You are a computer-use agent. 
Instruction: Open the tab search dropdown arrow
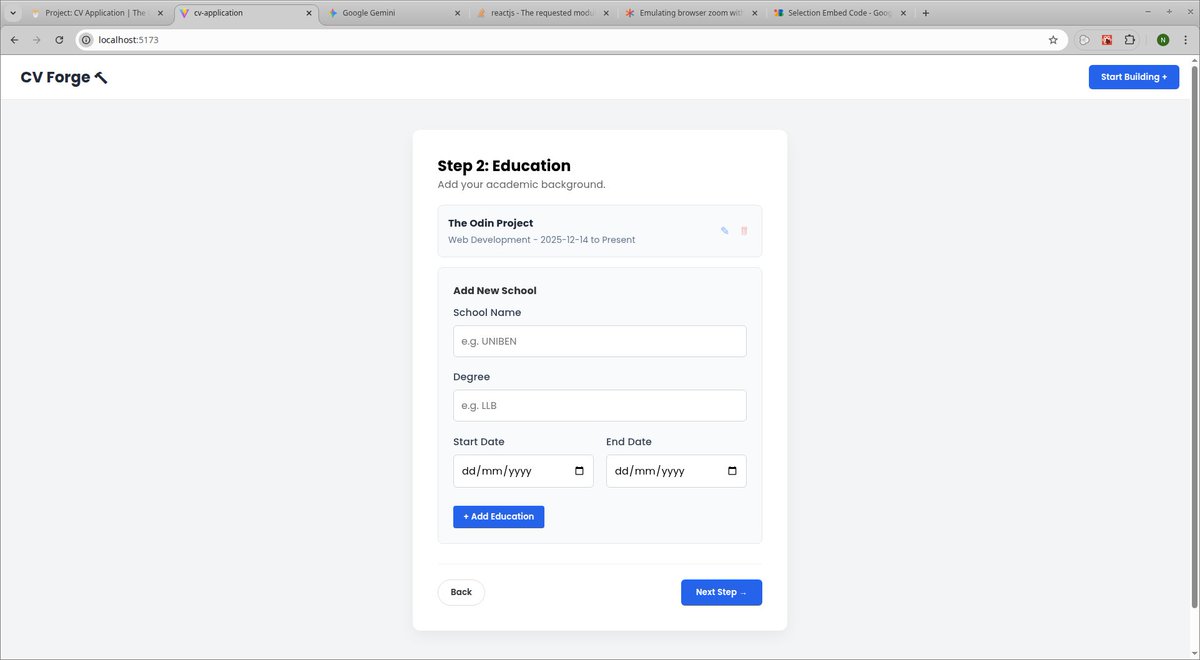point(12,12)
